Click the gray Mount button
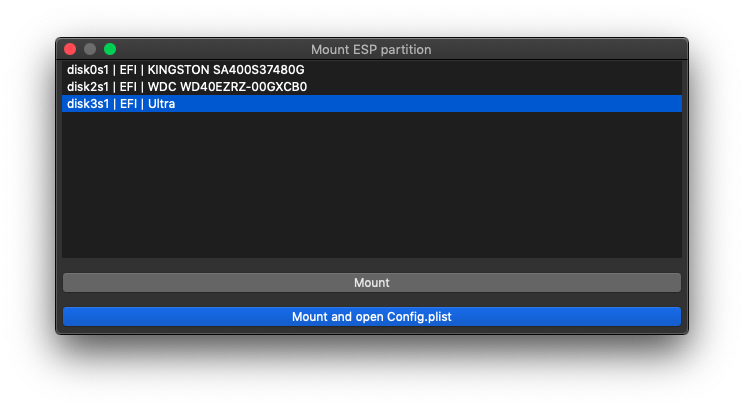 click(372, 283)
